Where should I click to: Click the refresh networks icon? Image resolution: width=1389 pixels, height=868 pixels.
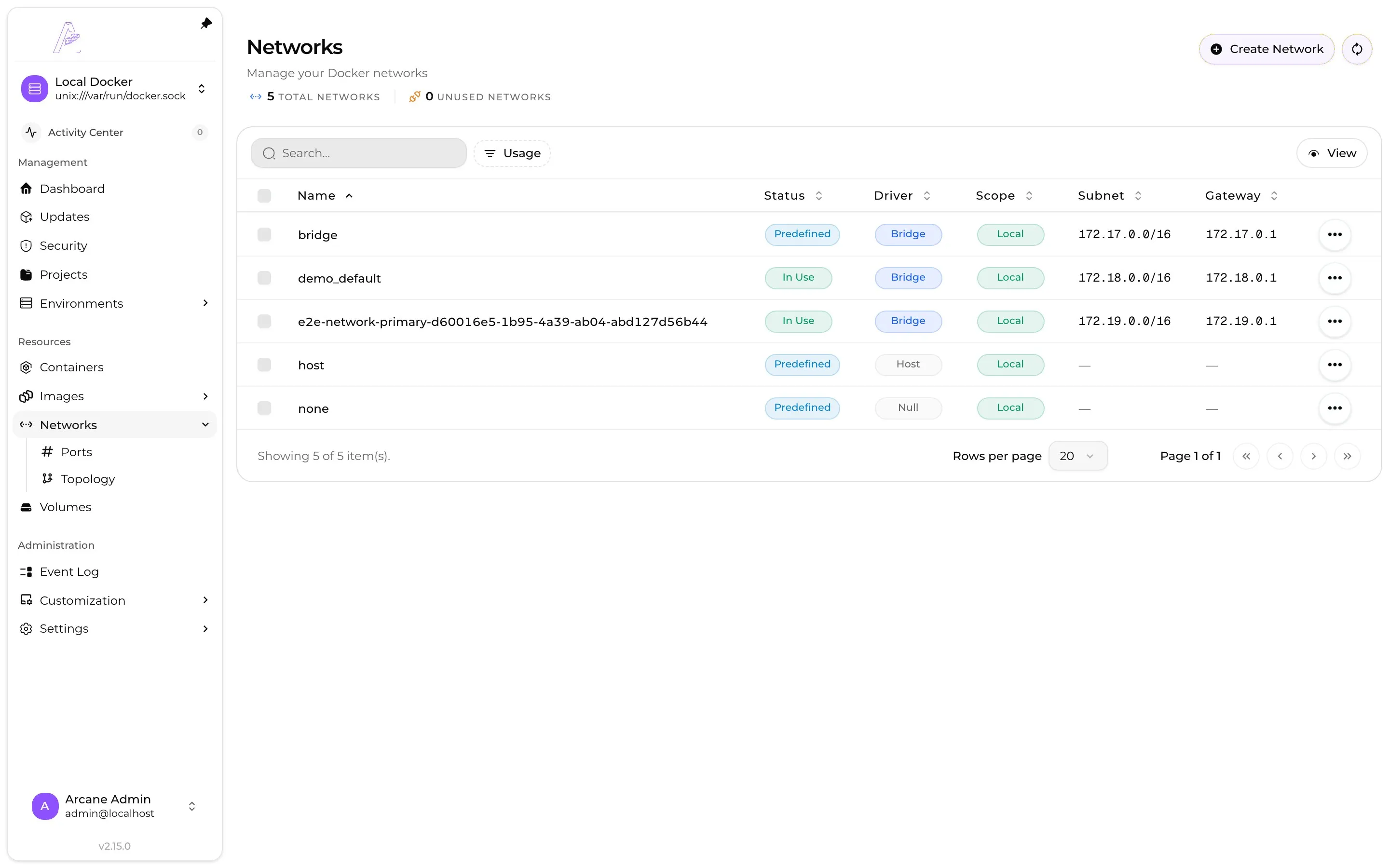[1357, 49]
